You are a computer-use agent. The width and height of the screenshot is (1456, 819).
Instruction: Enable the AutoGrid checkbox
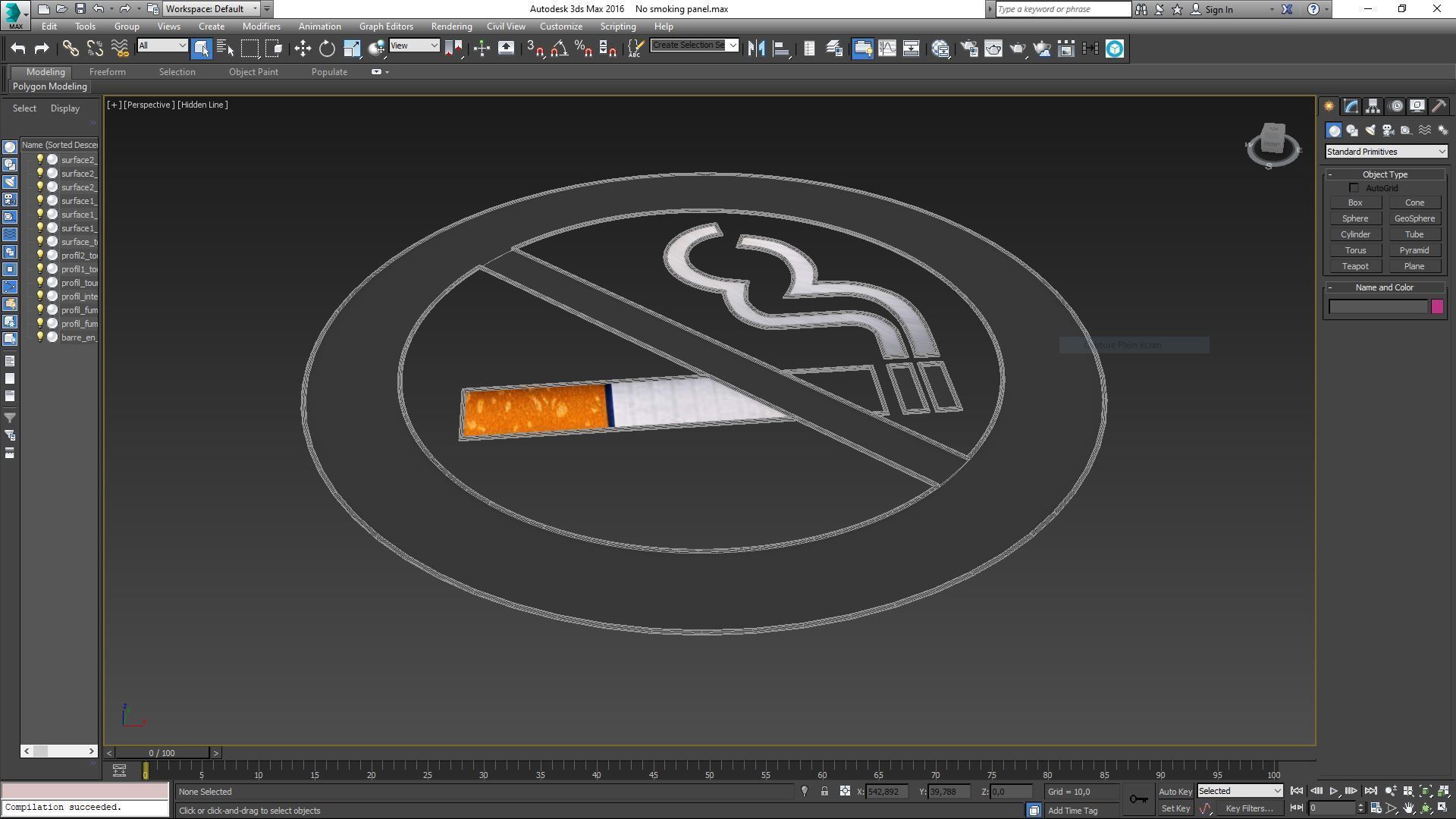(1354, 187)
